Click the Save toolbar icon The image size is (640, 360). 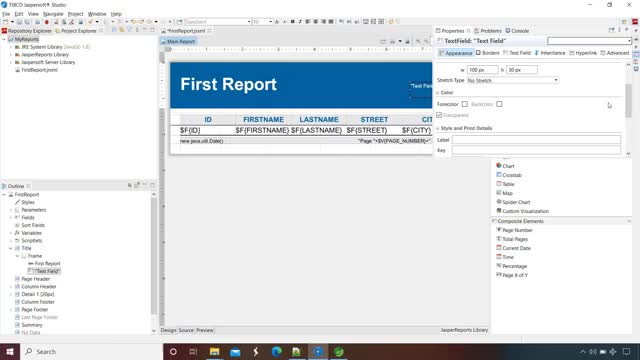tap(19, 22)
